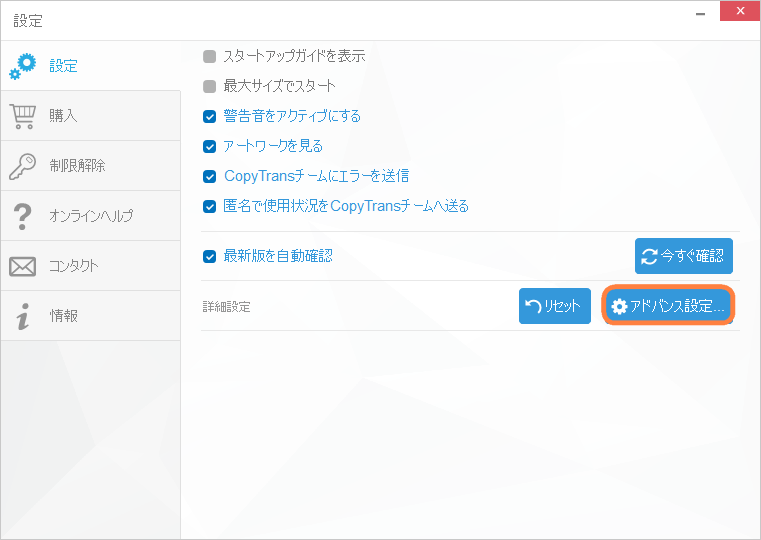Click the スタートアップガイドを表示 label text
The height and width of the screenshot is (540, 761).
294,56
